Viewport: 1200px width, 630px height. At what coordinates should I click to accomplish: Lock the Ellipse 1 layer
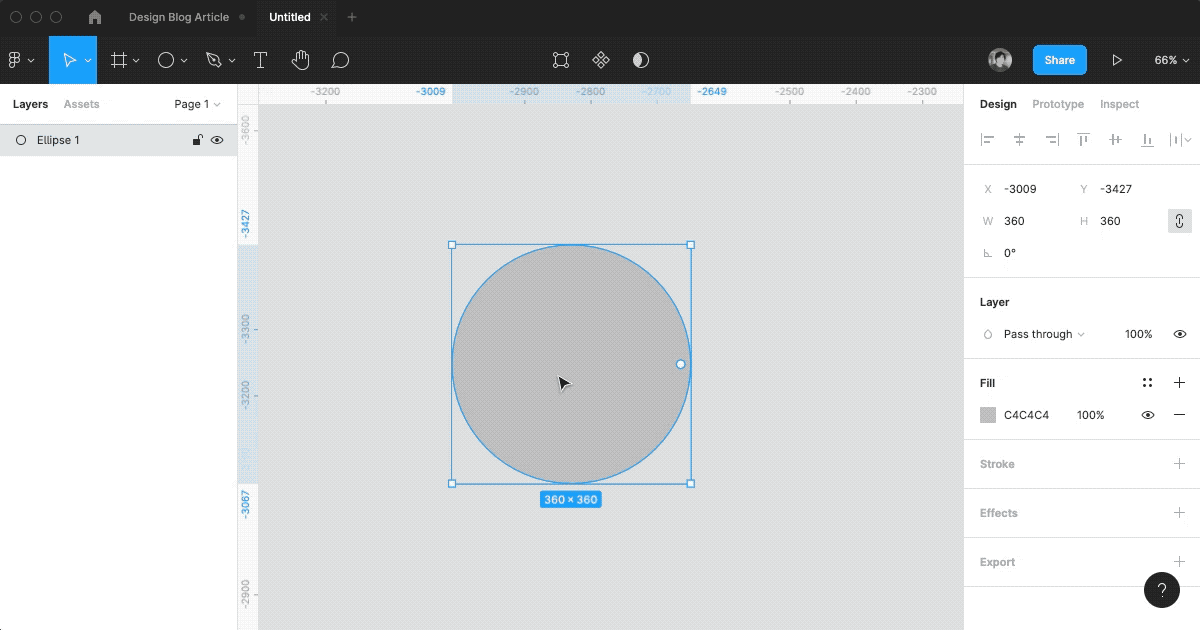pyautogui.click(x=197, y=140)
